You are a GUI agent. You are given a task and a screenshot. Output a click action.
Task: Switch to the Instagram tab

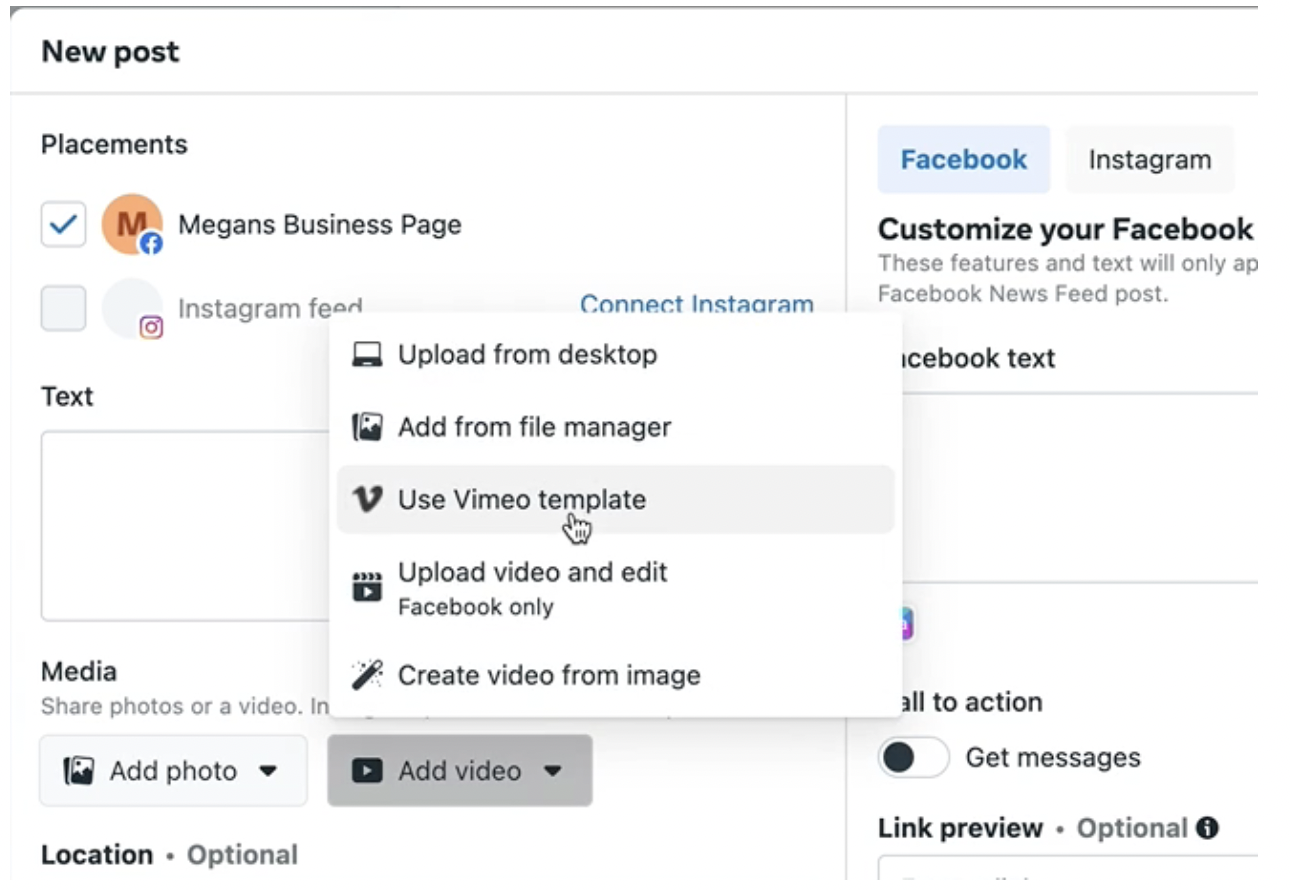(x=1149, y=159)
